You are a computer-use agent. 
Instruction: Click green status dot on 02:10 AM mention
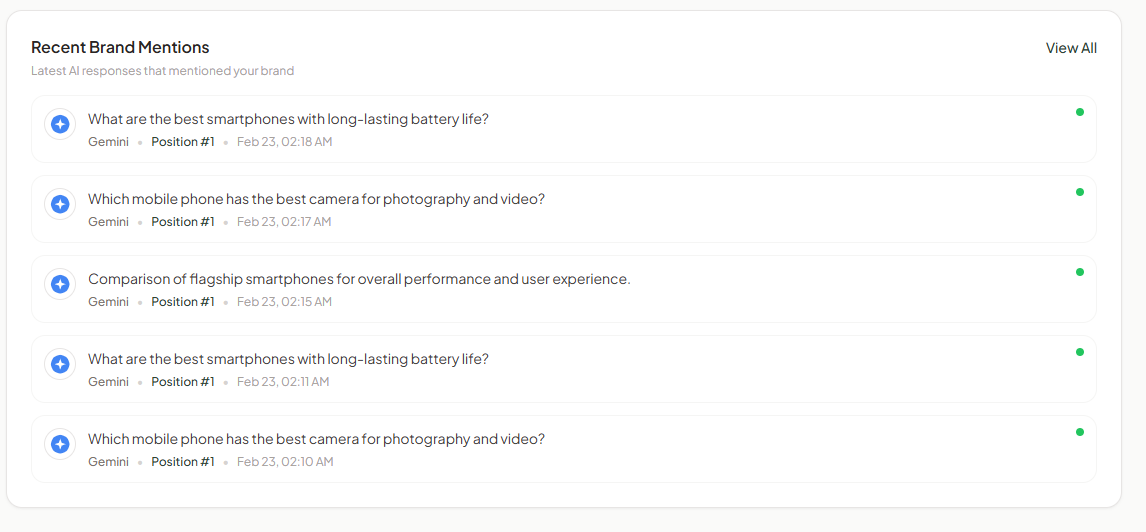1079,432
